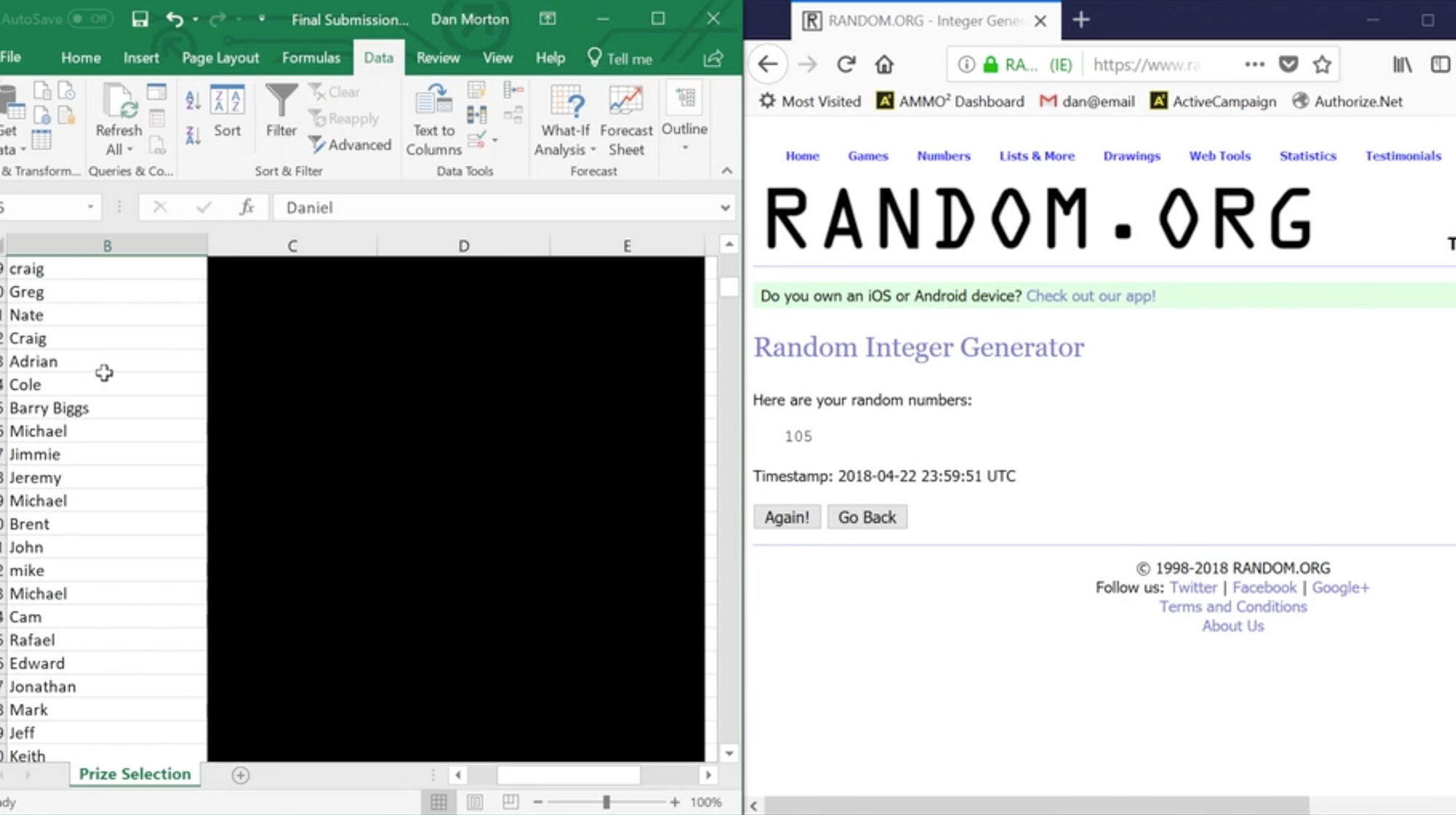1456x815 pixels.
Task: Open the Firefox Library icon
Action: 1402,65
